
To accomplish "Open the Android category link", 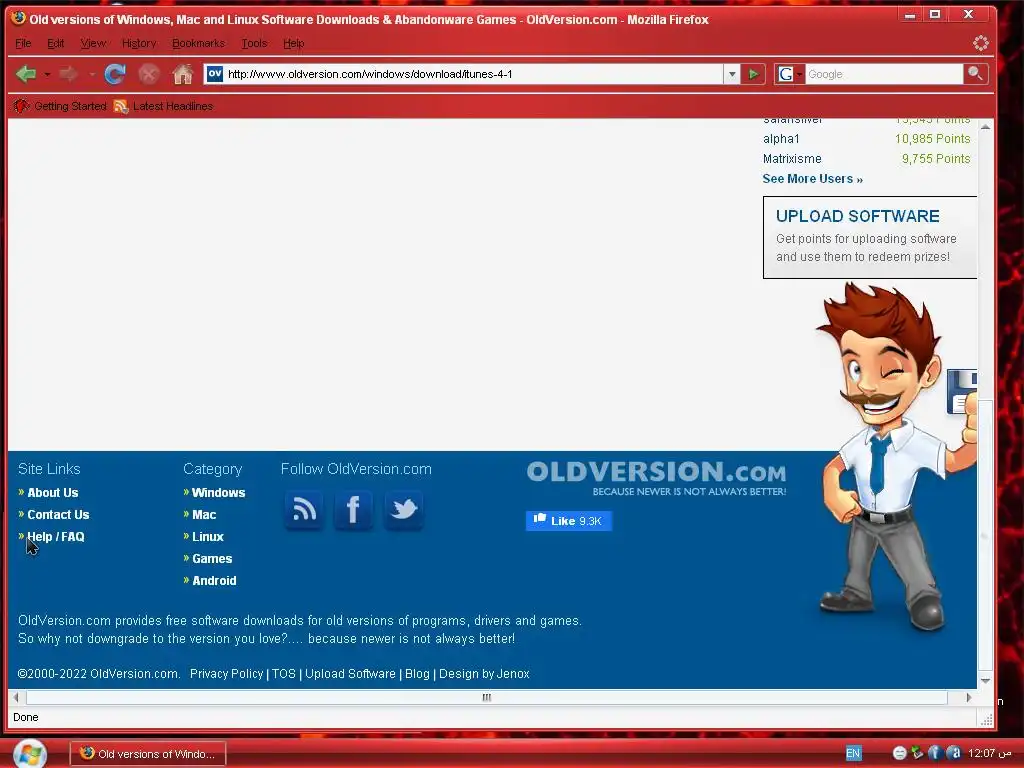I will (x=214, y=581).
